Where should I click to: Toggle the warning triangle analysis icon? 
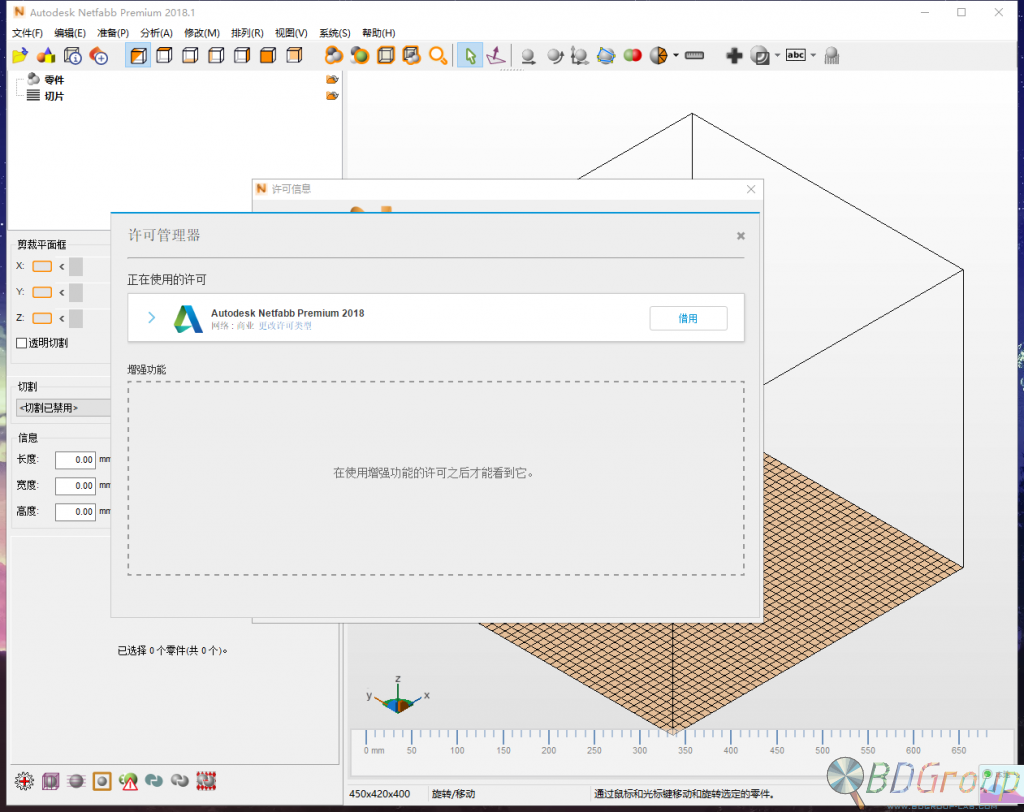(129, 781)
